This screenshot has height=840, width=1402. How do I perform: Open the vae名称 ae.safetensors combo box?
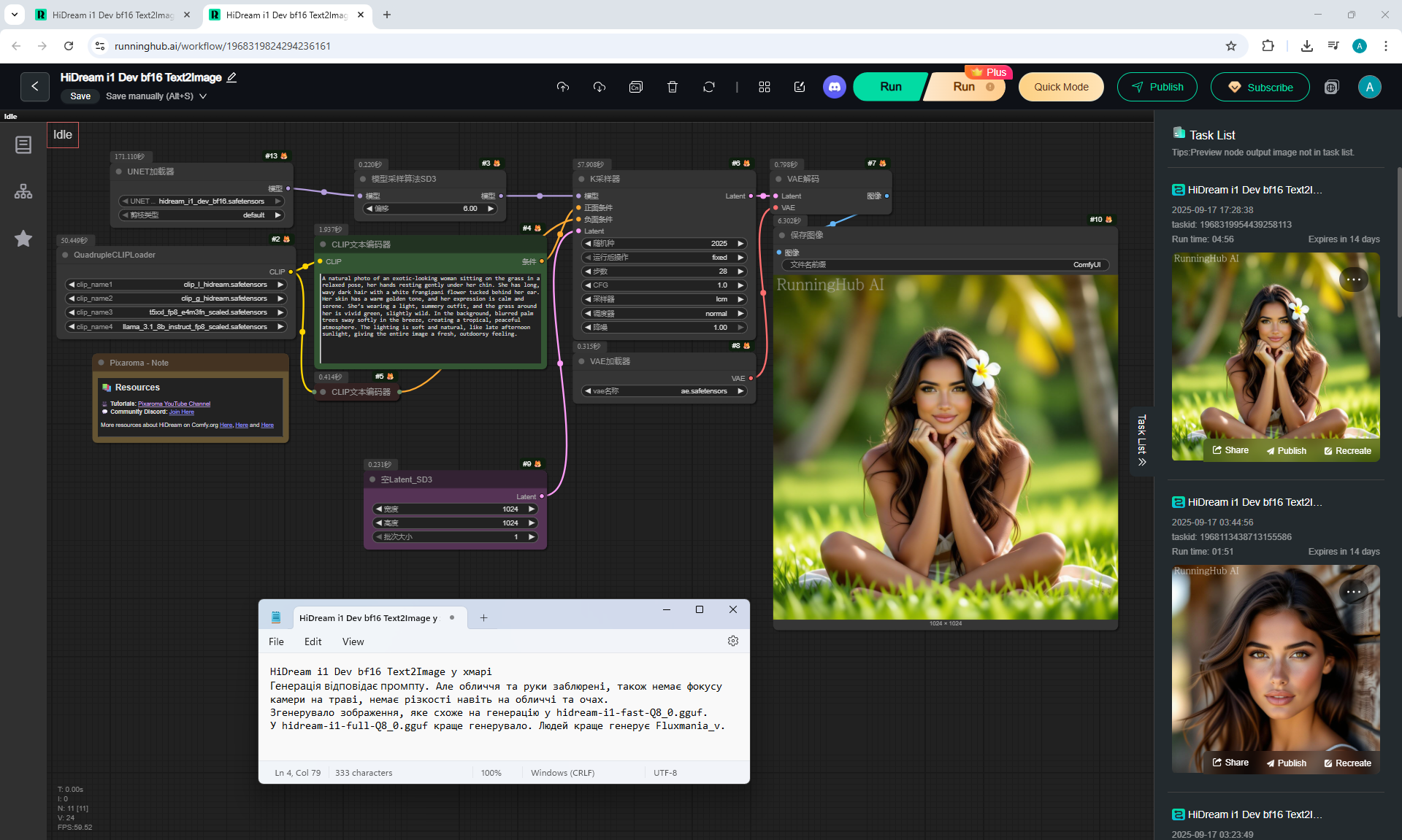coord(664,391)
